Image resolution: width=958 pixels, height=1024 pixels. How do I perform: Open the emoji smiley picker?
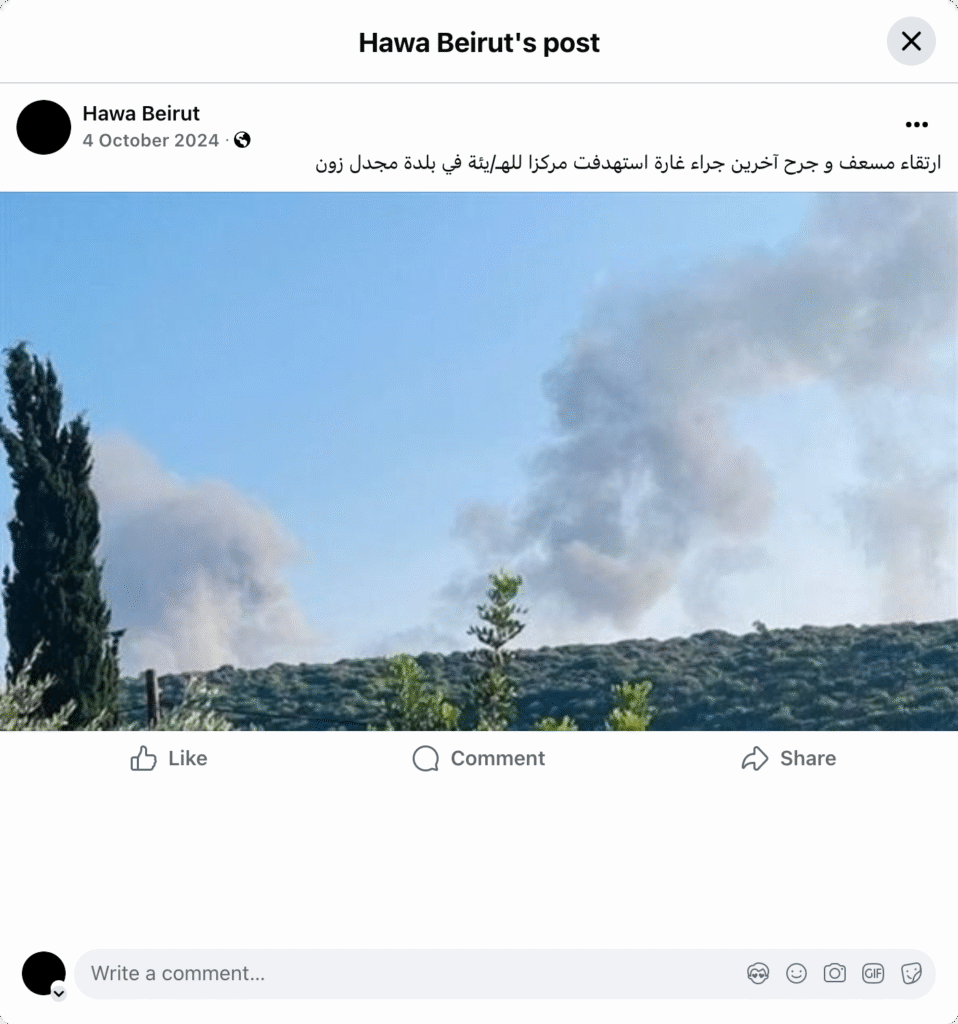pos(796,974)
